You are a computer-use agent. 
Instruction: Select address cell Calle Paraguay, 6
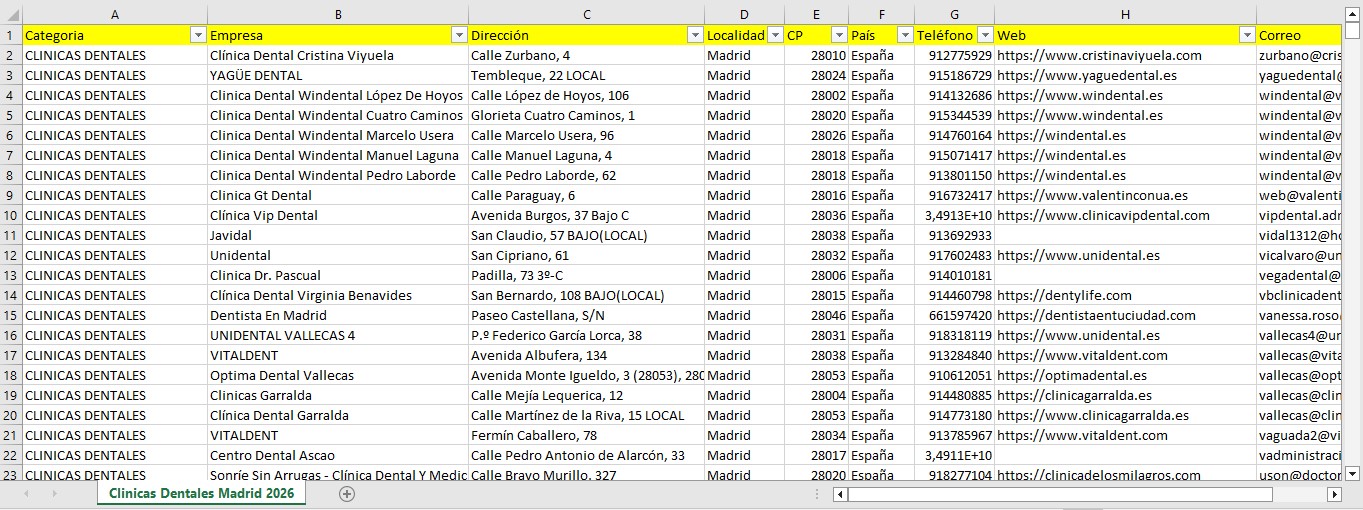coord(586,195)
